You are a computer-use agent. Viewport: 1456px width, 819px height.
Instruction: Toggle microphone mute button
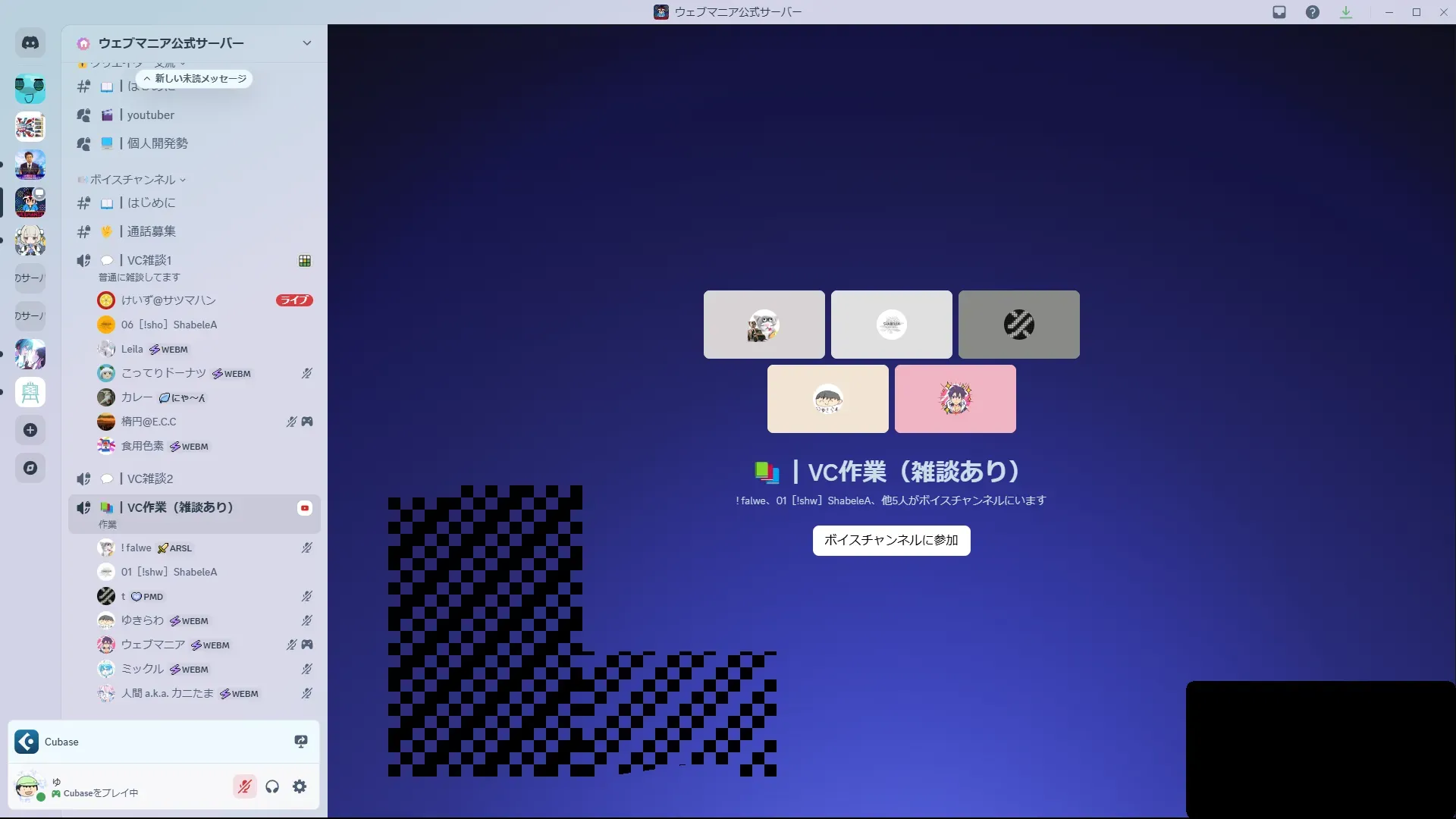coord(244,786)
